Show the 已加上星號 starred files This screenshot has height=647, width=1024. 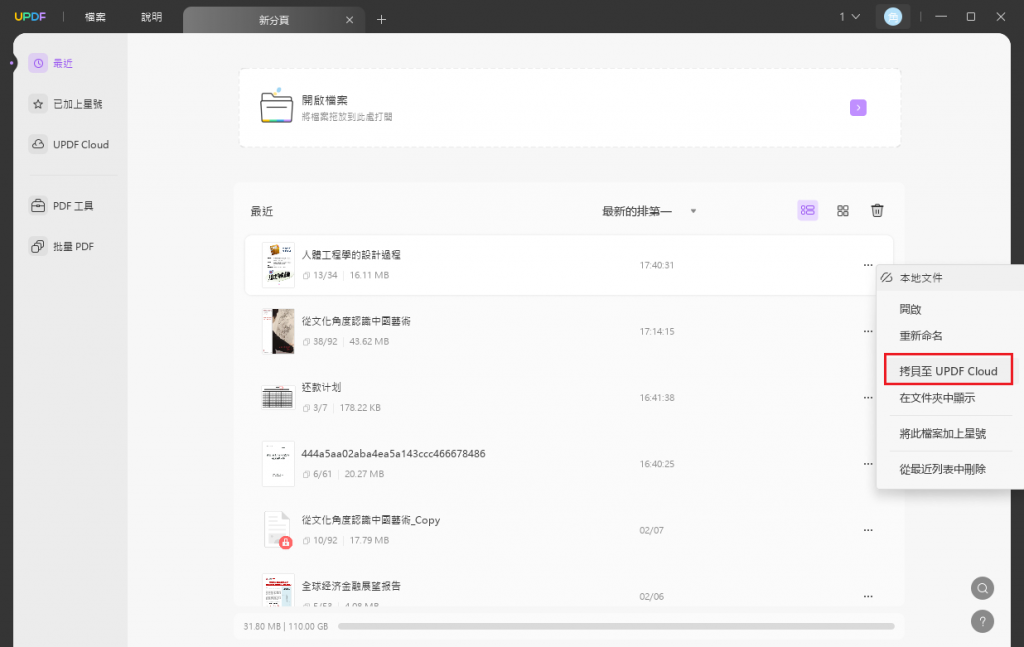(65, 104)
